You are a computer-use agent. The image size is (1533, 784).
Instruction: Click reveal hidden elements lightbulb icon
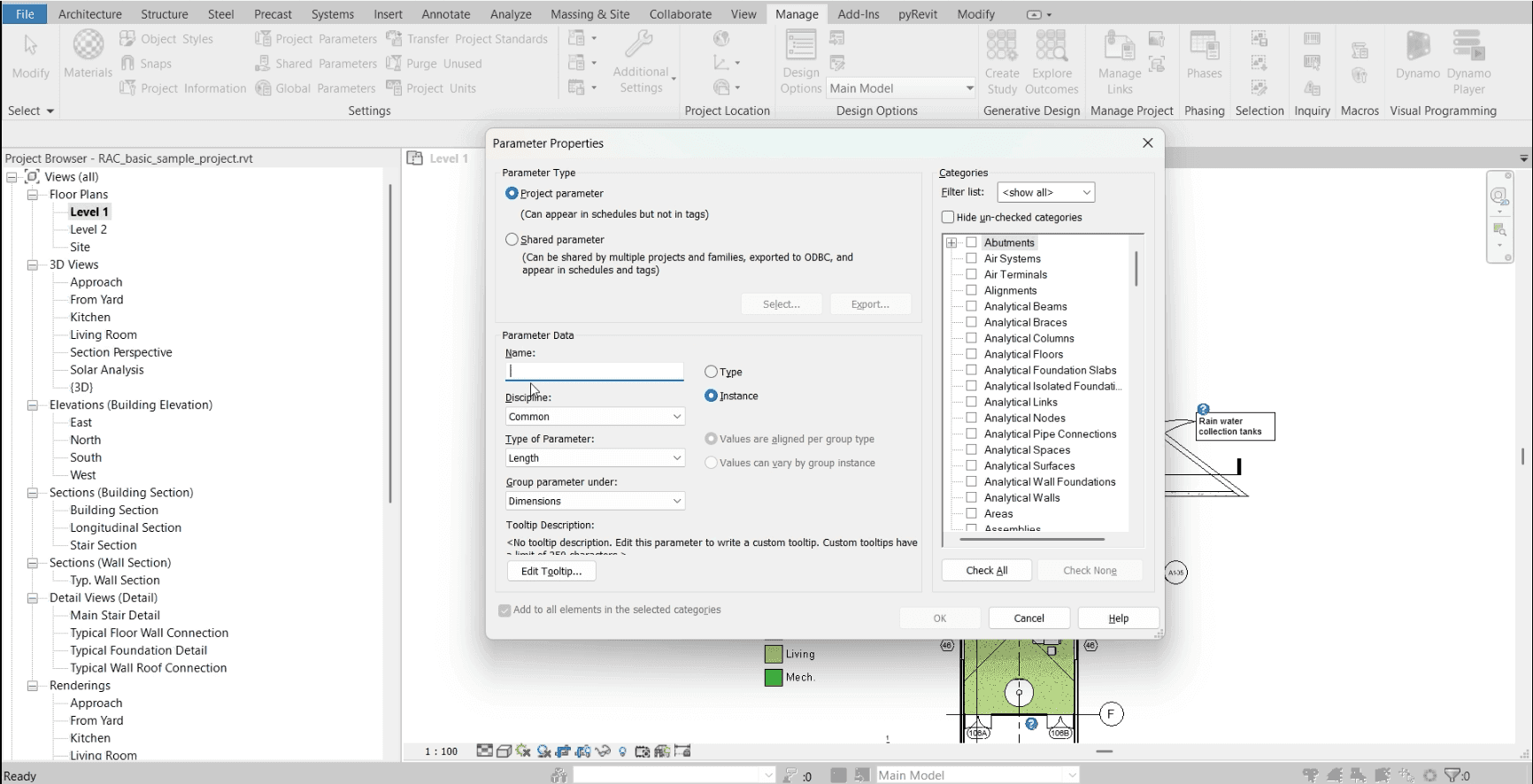pos(622,751)
